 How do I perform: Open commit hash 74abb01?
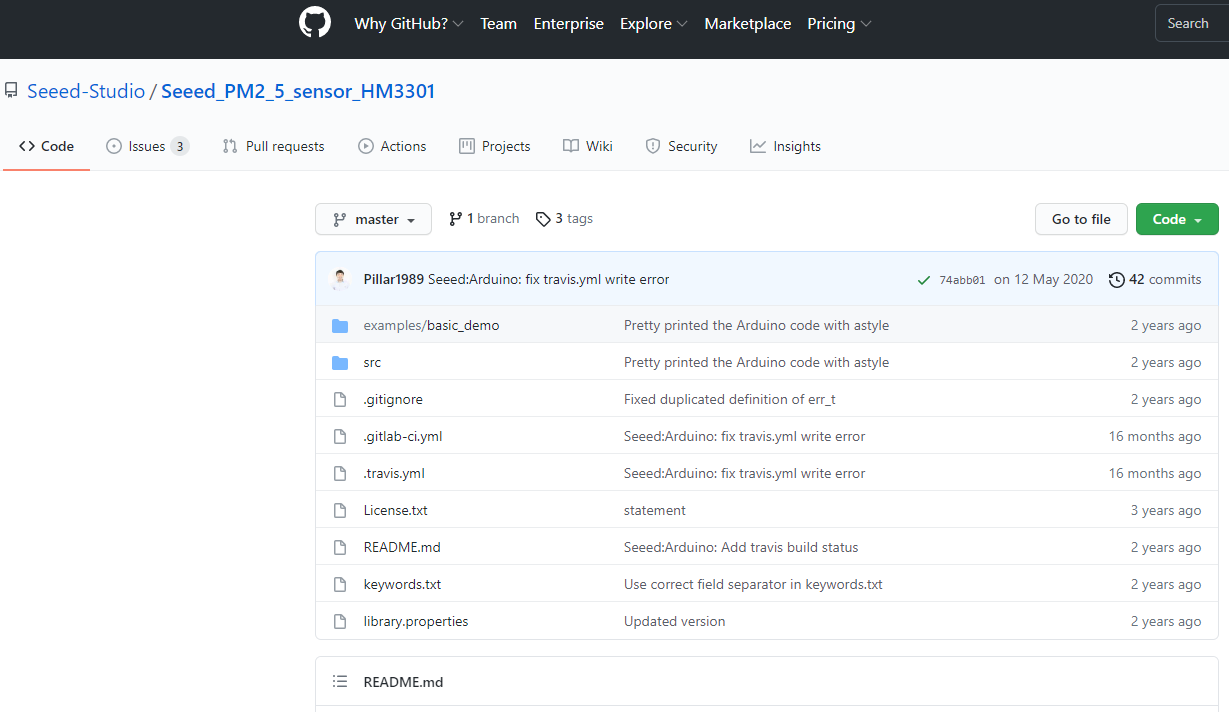coord(962,280)
